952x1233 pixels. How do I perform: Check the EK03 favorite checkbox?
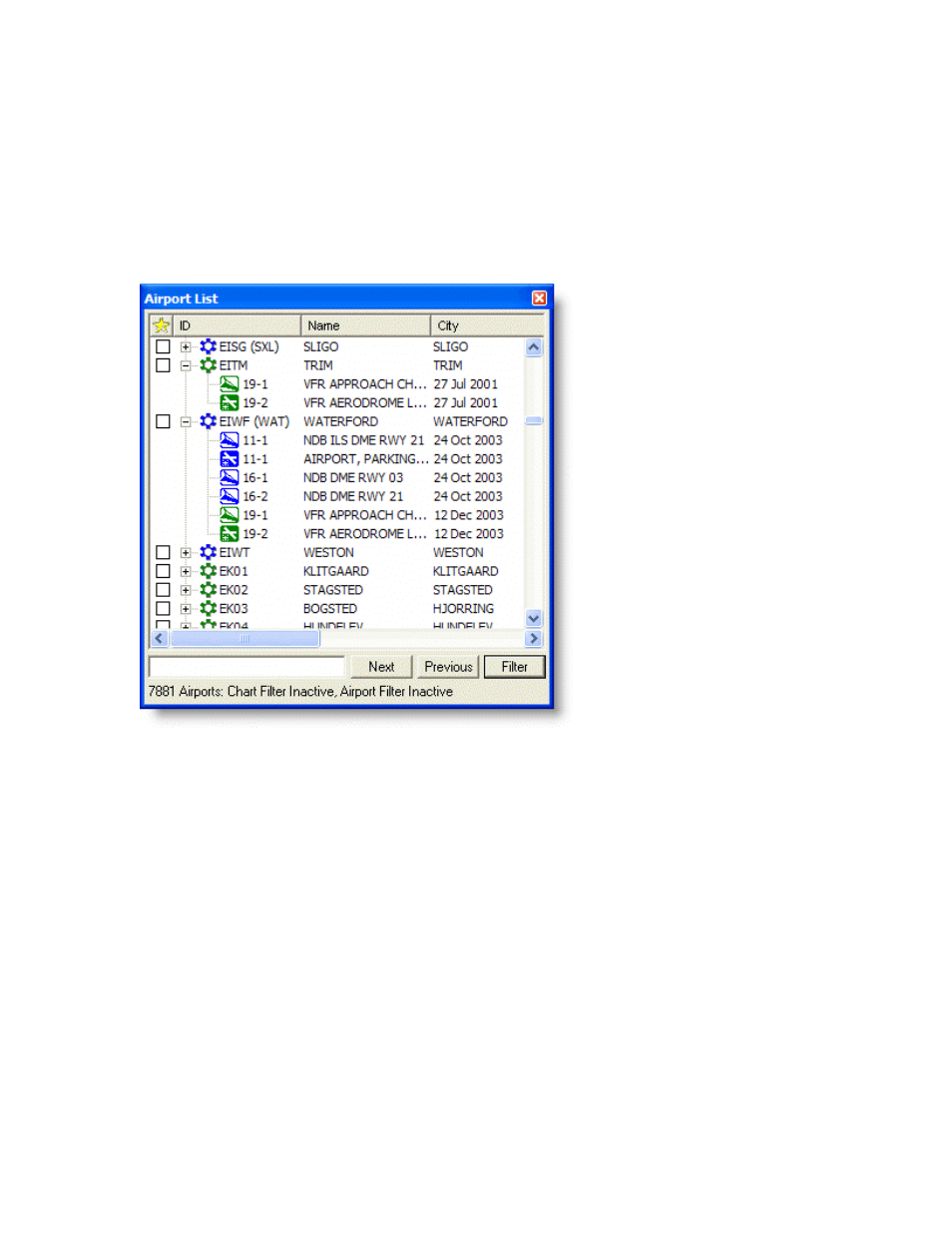[163, 608]
